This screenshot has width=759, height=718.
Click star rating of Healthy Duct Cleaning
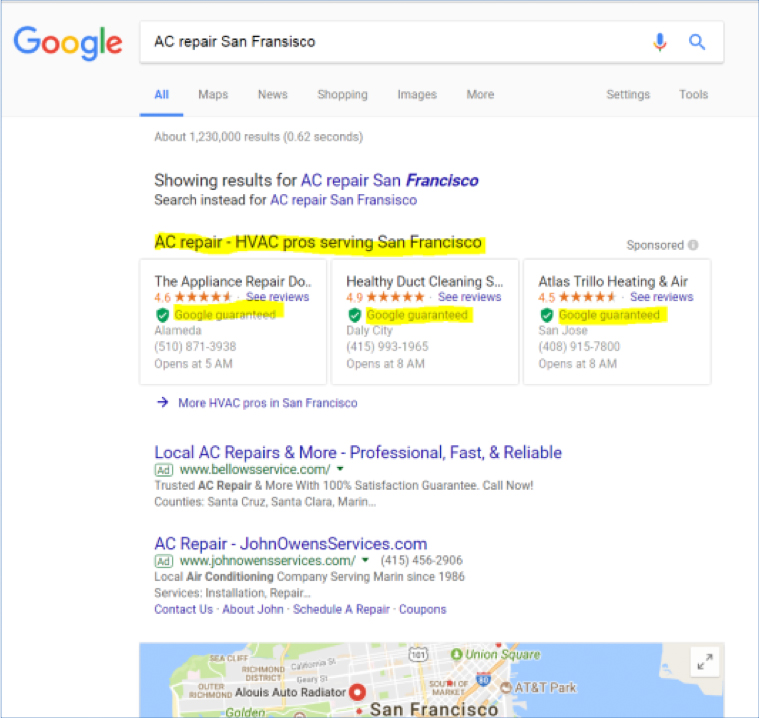[x=395, y=297]
